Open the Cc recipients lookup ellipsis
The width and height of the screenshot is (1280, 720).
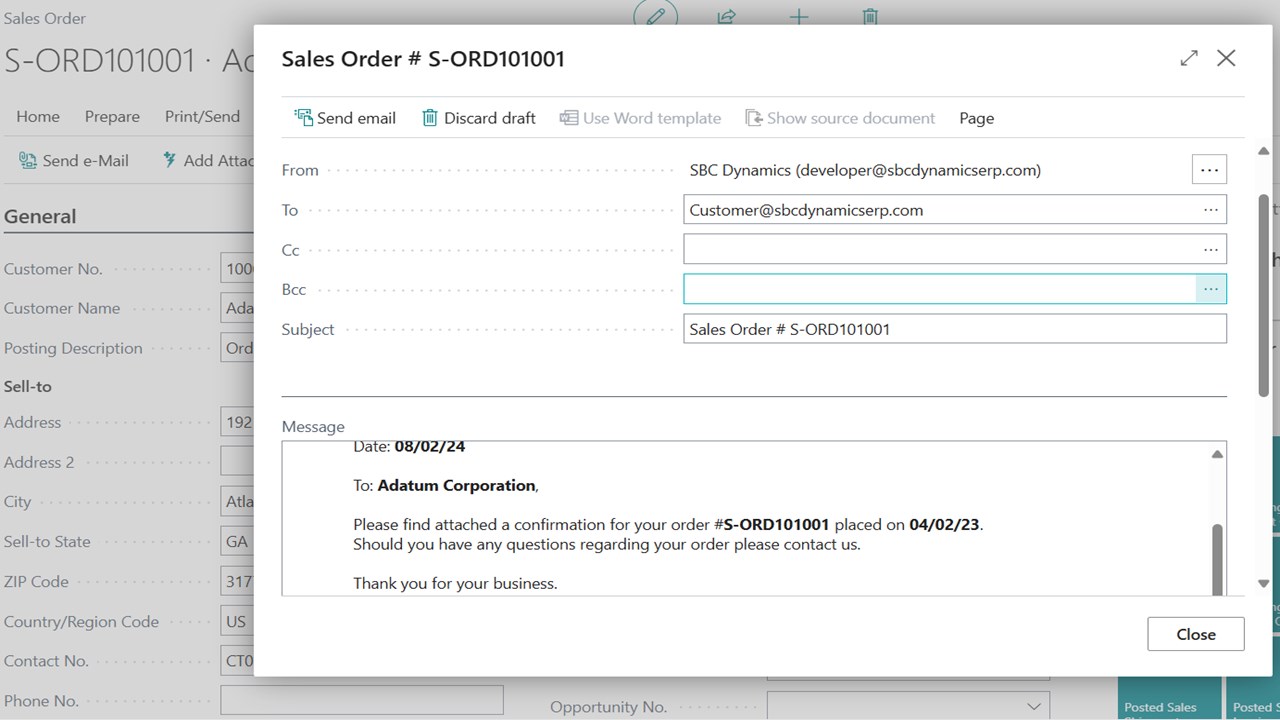(x=1210, y=249)
